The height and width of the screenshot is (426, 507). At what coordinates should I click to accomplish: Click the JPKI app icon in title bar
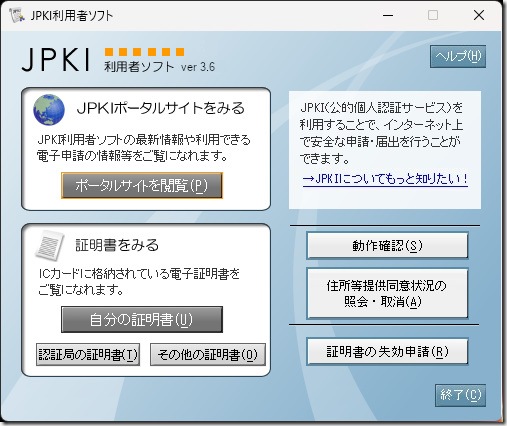[17, 15]
